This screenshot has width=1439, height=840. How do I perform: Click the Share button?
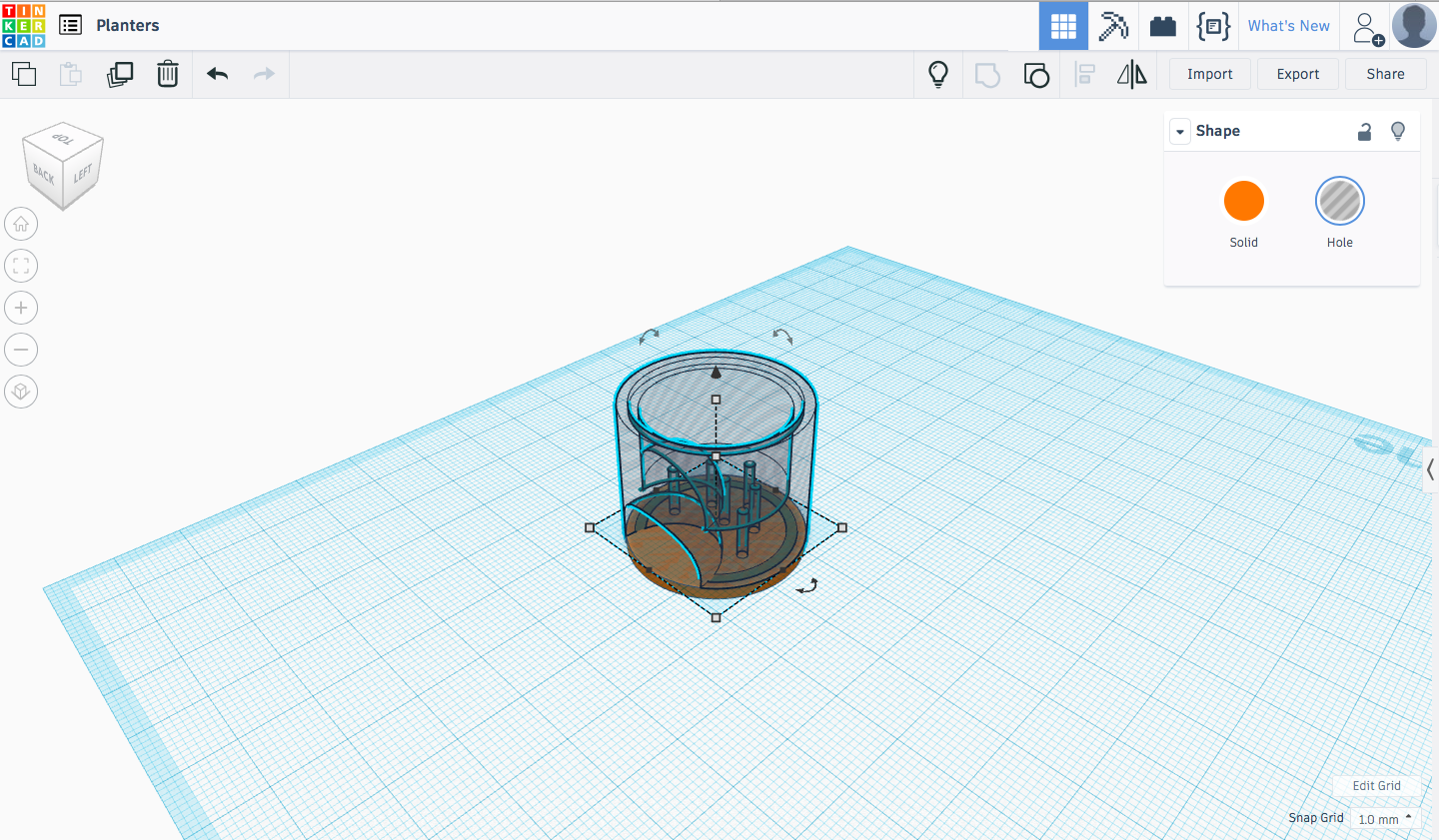coord(1385,74)
